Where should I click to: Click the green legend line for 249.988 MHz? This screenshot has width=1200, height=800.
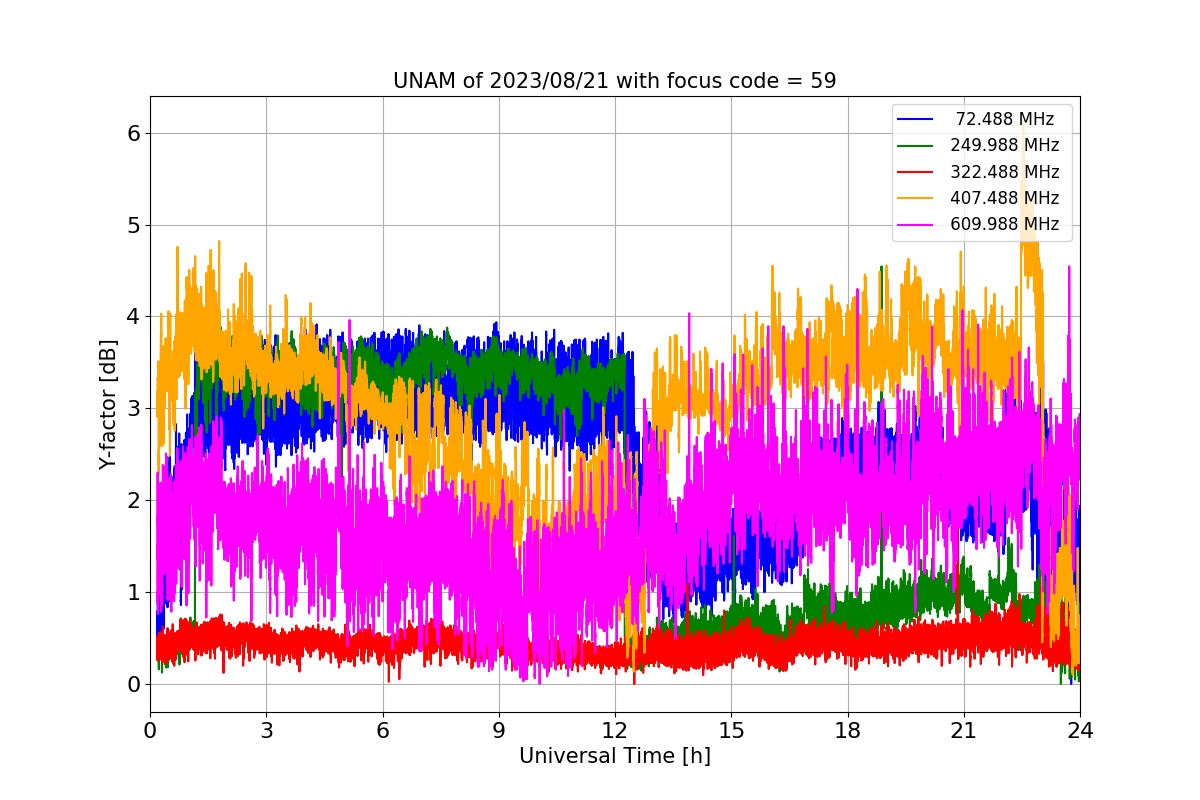coord(915,146)
